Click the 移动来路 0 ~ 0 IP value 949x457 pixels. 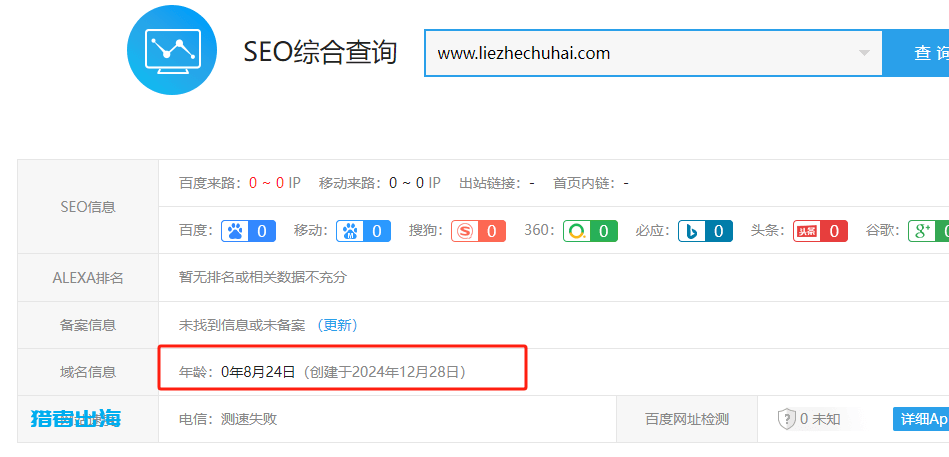(415, 183)
